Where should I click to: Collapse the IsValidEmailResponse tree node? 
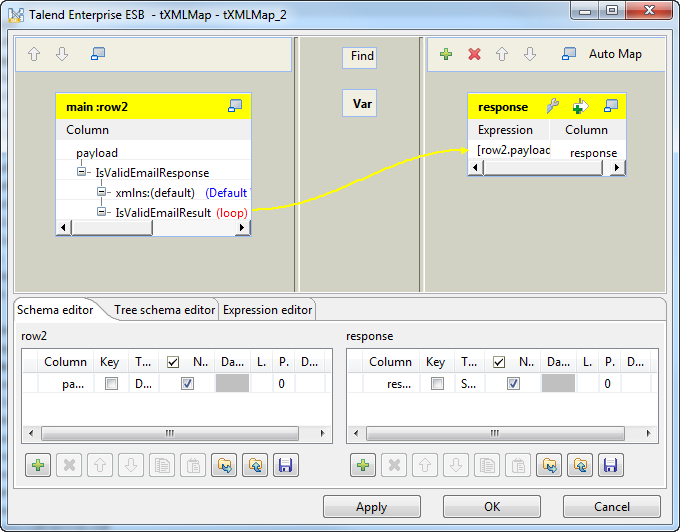[x=83, y=173]
